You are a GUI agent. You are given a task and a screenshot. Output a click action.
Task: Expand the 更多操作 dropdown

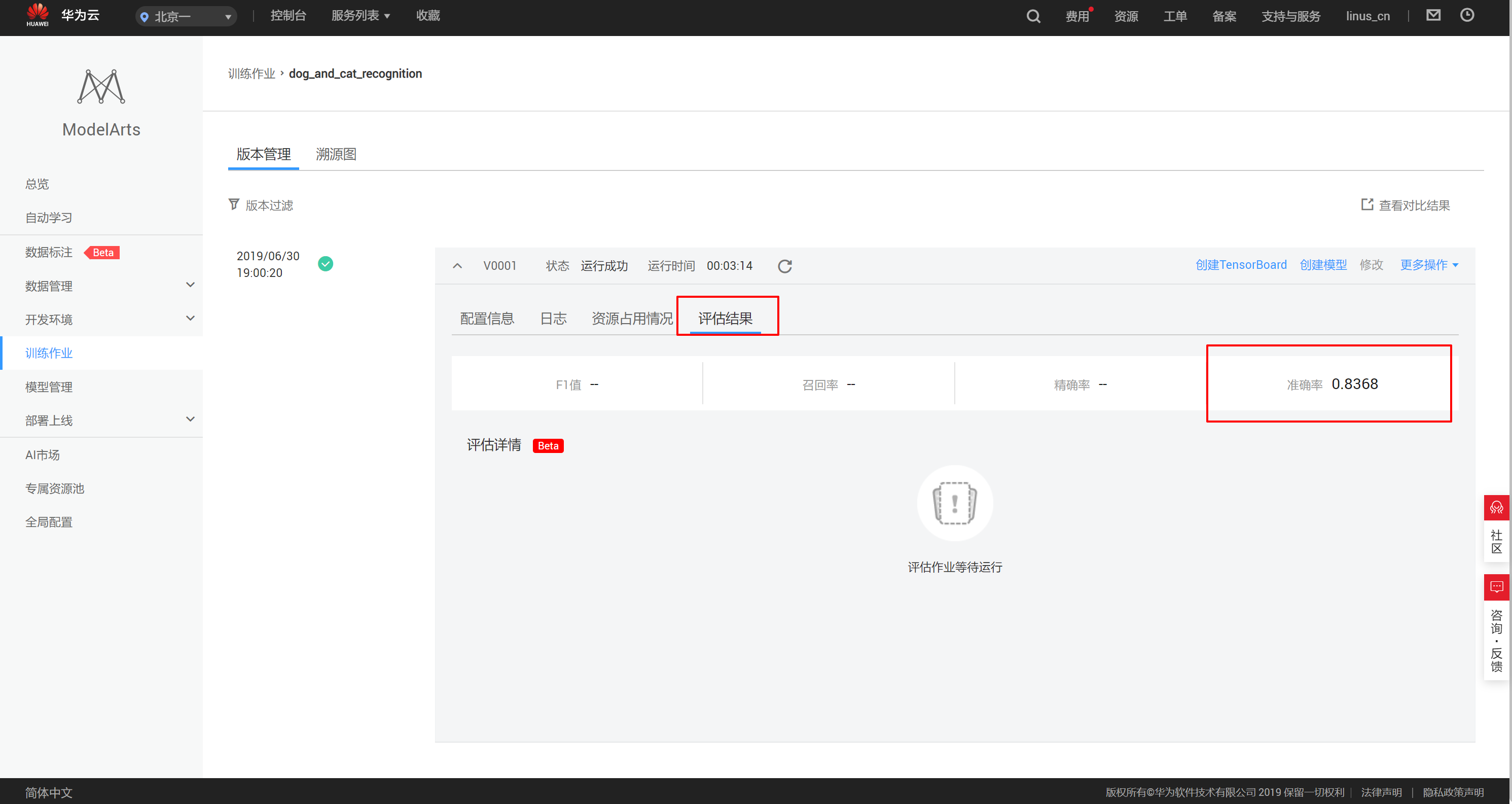tap(1429, 265)
